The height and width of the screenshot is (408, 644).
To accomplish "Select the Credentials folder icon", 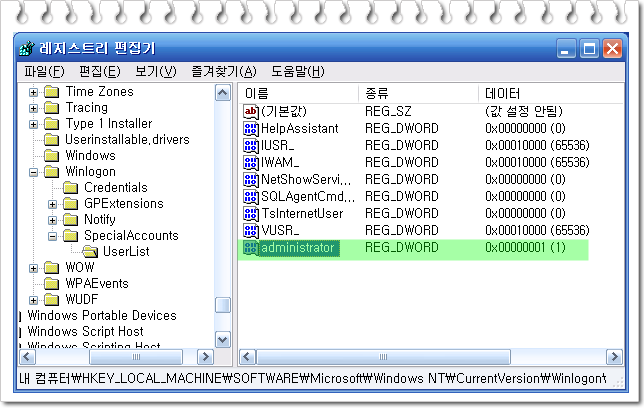I will pyautogui.click(x=70, y=188).
